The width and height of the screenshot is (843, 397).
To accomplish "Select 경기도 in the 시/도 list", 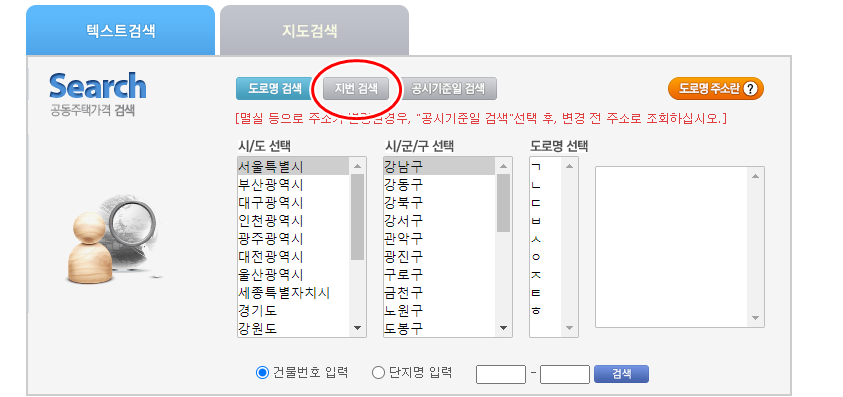I will point(294,310).
